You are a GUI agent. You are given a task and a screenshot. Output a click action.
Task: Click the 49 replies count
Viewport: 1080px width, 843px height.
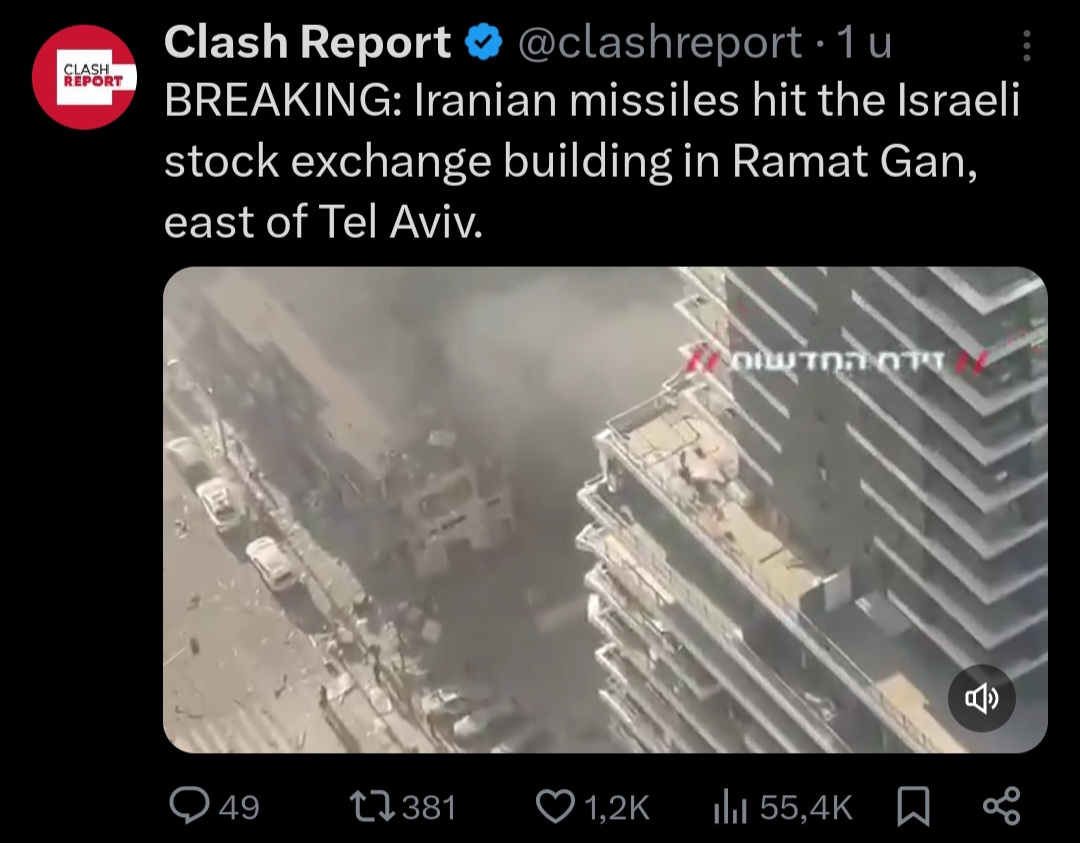(239, 807)
